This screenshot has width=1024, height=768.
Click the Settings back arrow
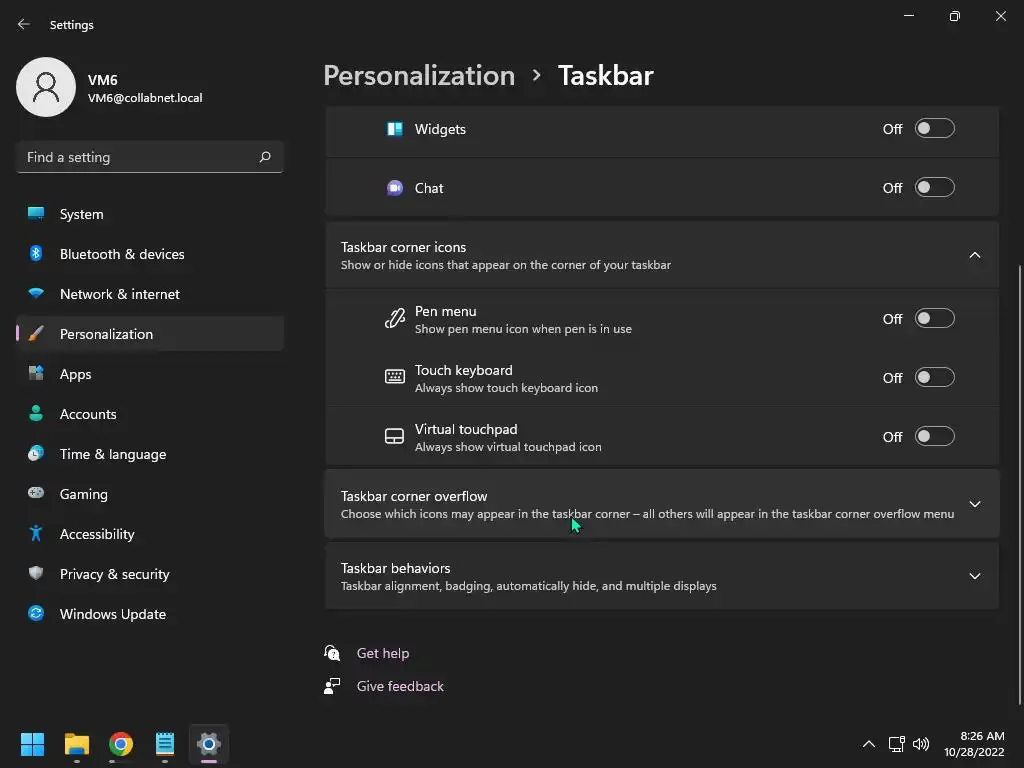tap(24, 24)
